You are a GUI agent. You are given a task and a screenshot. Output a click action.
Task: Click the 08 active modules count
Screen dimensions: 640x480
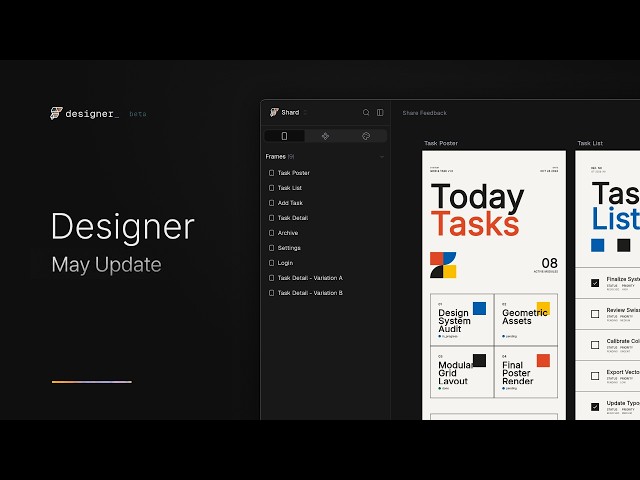point(549,263)
